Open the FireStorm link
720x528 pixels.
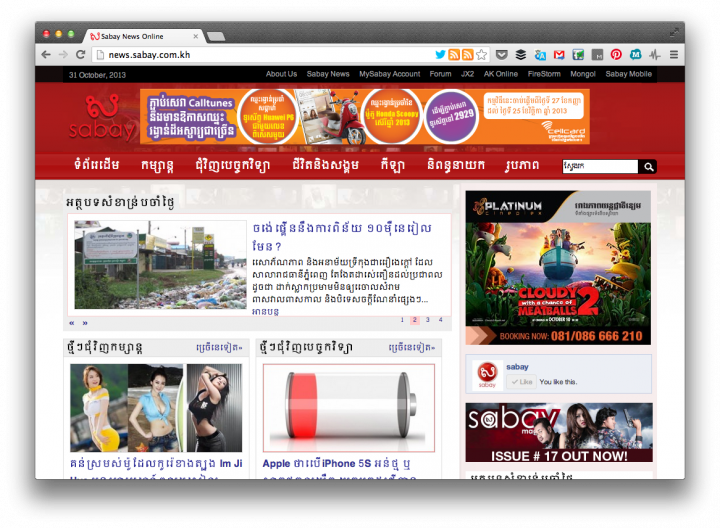pyautogui.click(x=544, y=74)
